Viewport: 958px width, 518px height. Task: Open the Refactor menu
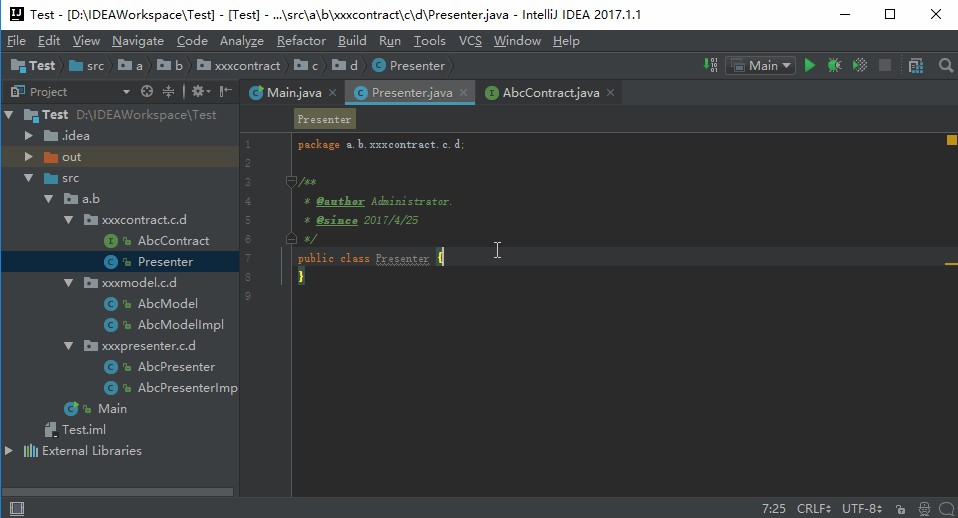click(301, 41)
